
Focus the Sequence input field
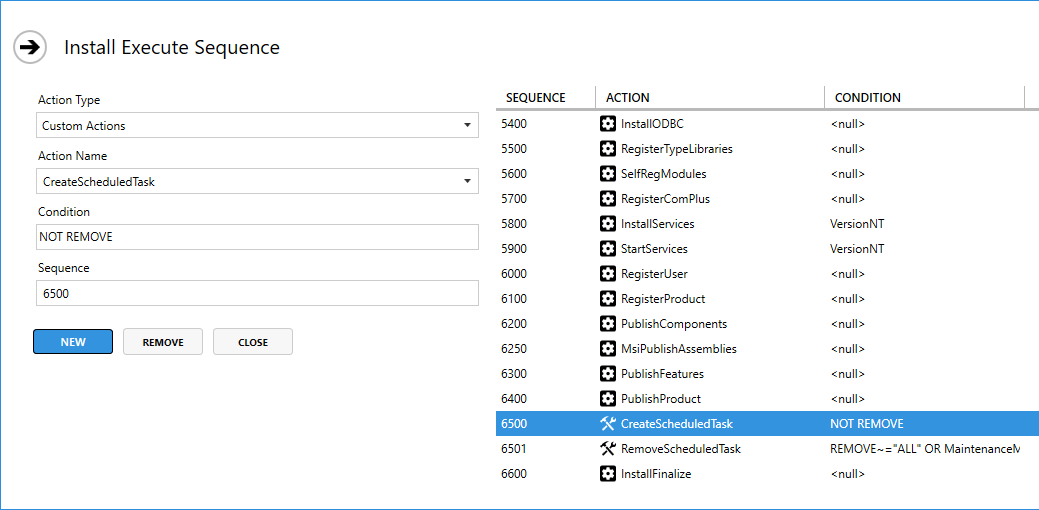tap(257, 294)
